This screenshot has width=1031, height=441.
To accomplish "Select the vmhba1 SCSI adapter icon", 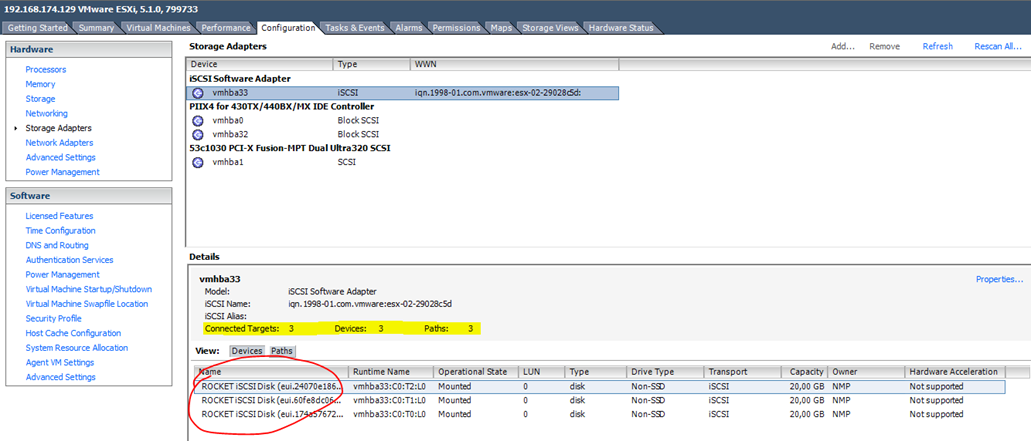I will pos(198,162).
